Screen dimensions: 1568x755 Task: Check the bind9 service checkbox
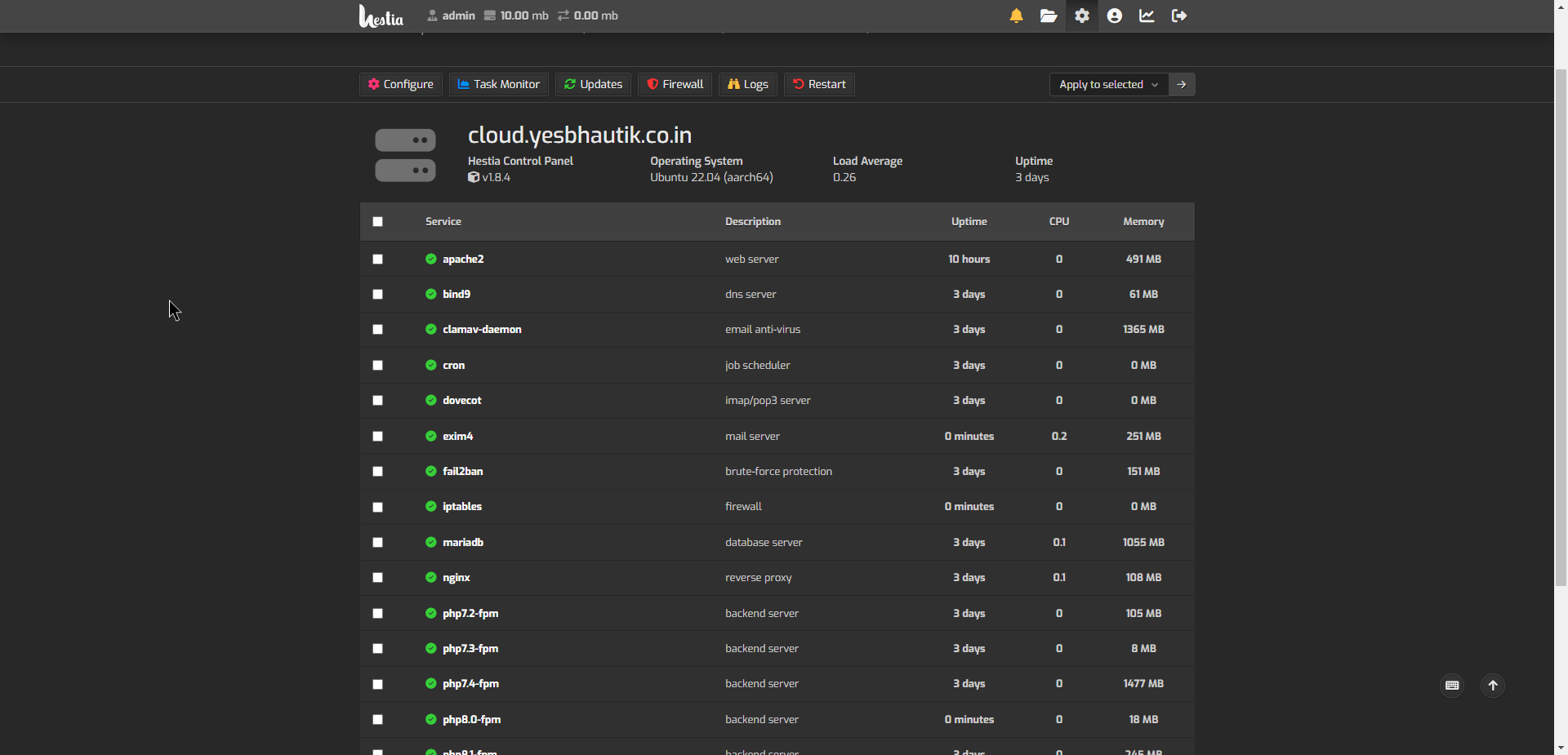(377, 294)
